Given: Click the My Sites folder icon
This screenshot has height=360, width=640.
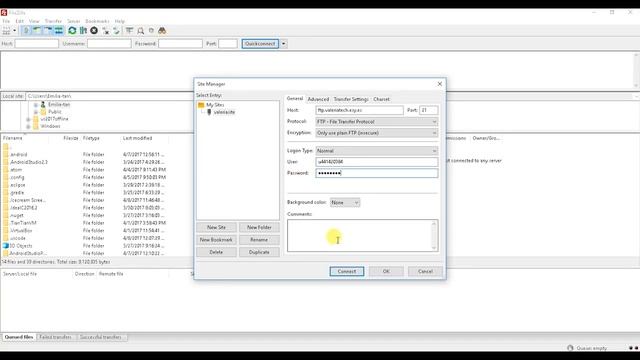Looking at the screenshot, I should (201, 105).
